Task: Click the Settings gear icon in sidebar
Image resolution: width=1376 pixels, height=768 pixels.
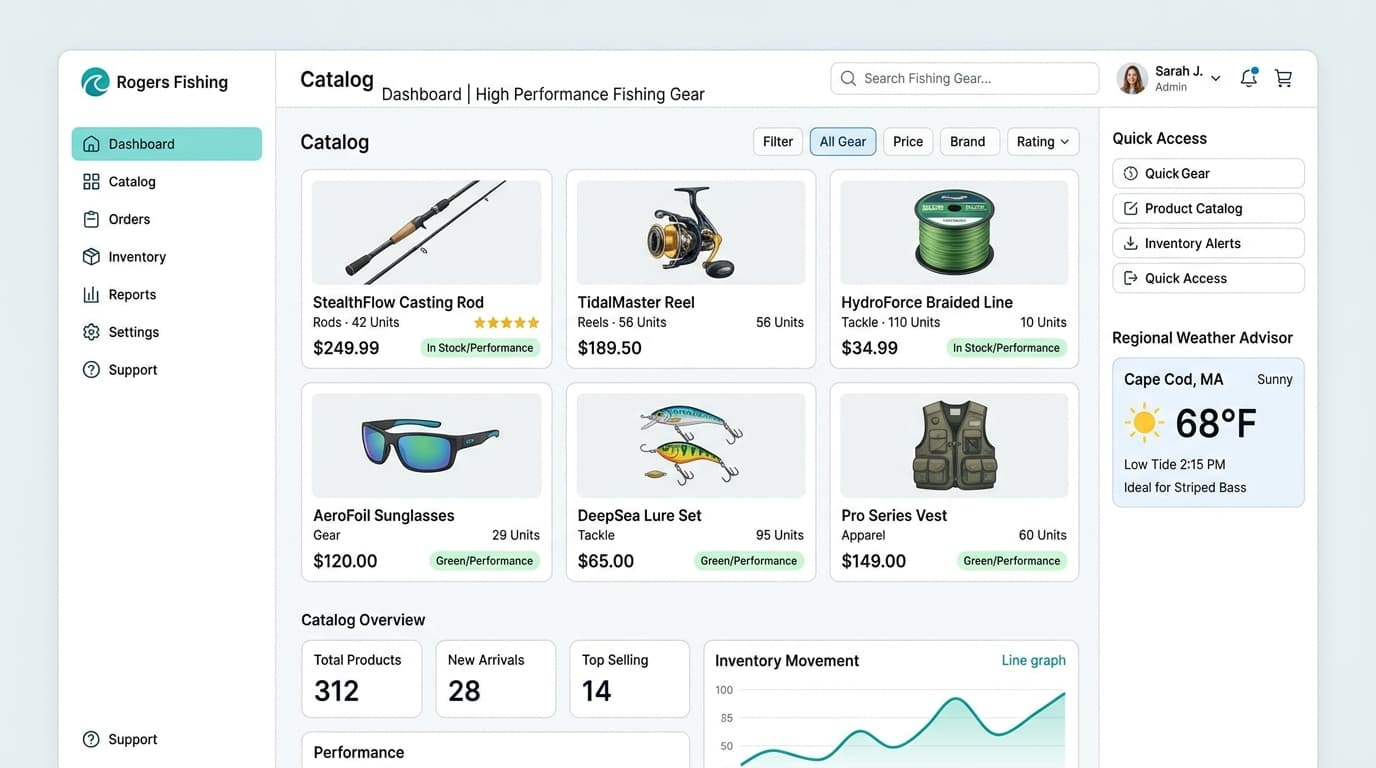Action: [91, 332]
